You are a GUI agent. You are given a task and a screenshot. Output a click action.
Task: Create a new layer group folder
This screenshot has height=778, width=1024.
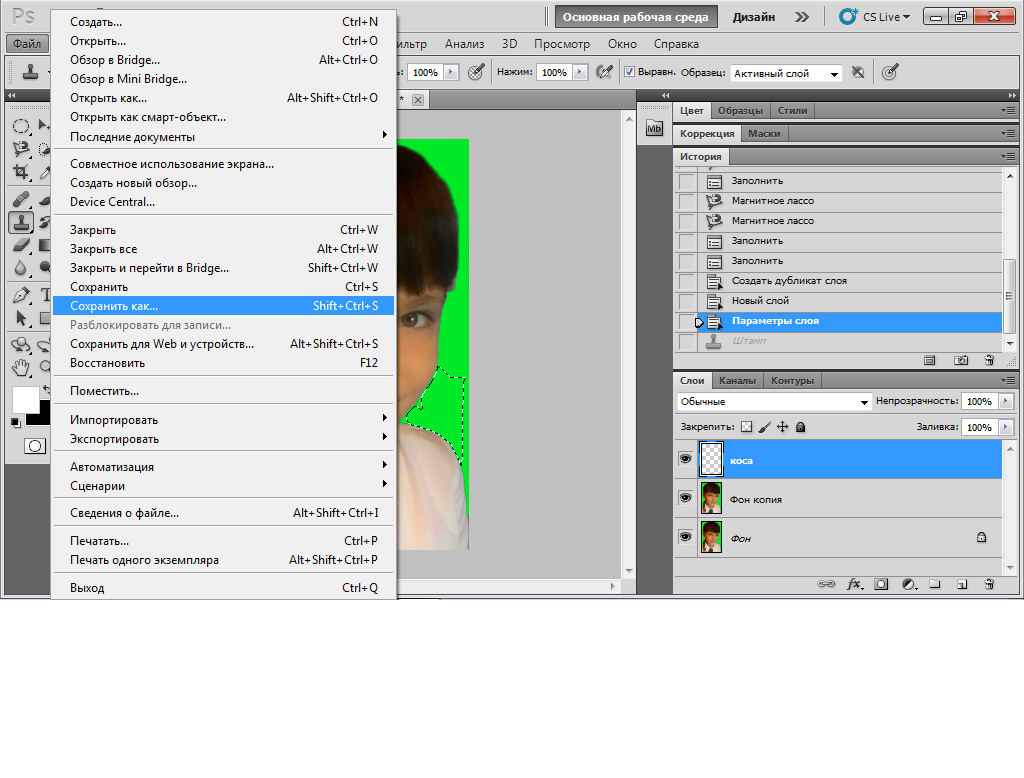point(935,584)
